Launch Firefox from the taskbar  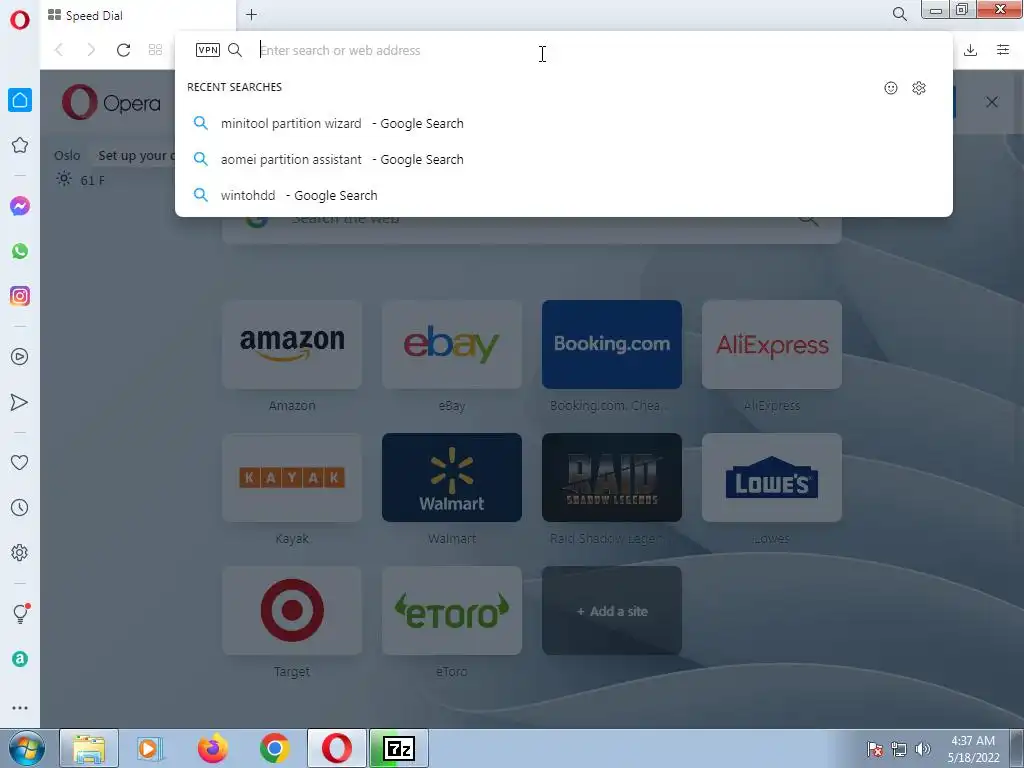[213, 748]
